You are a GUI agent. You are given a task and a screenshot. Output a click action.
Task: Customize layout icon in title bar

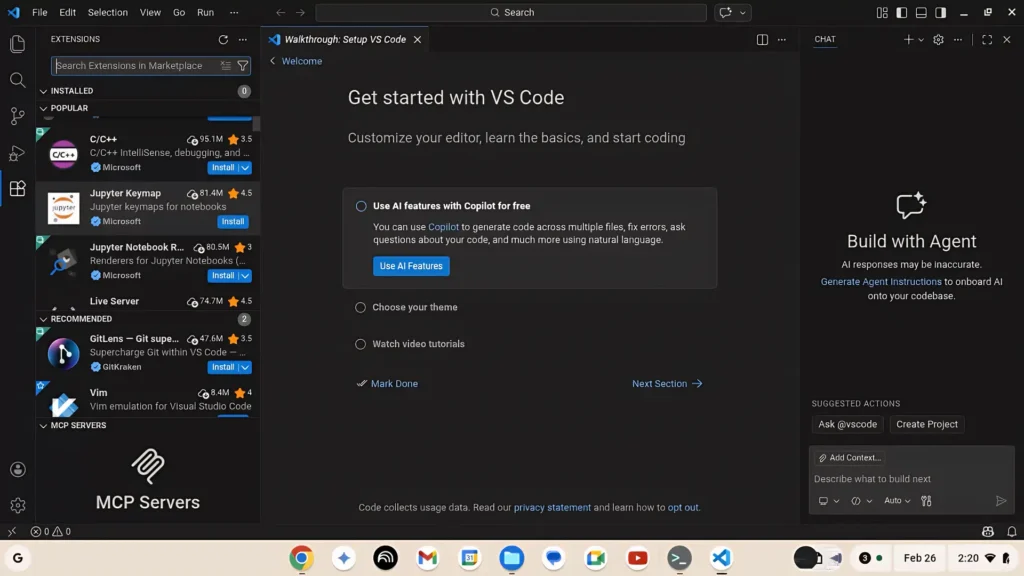click(x=882, y=12)
